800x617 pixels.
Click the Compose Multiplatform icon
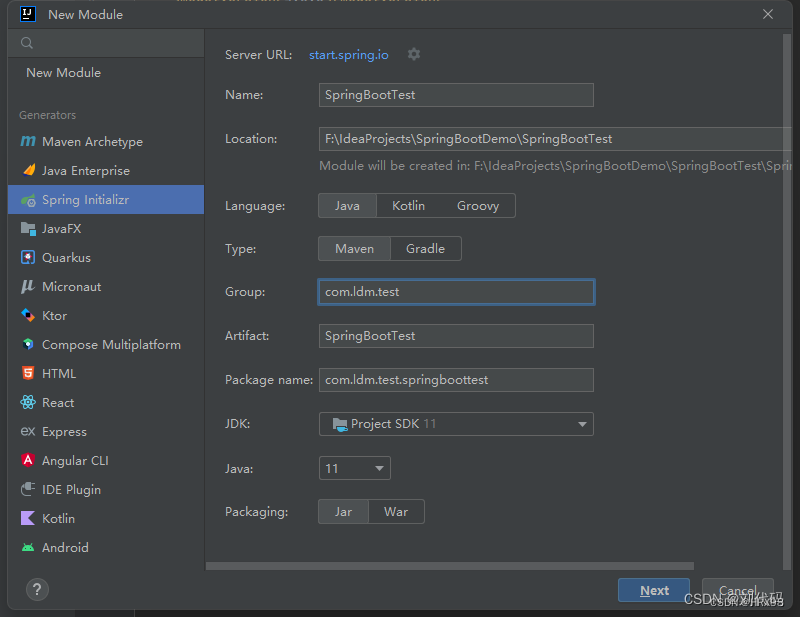28,344
